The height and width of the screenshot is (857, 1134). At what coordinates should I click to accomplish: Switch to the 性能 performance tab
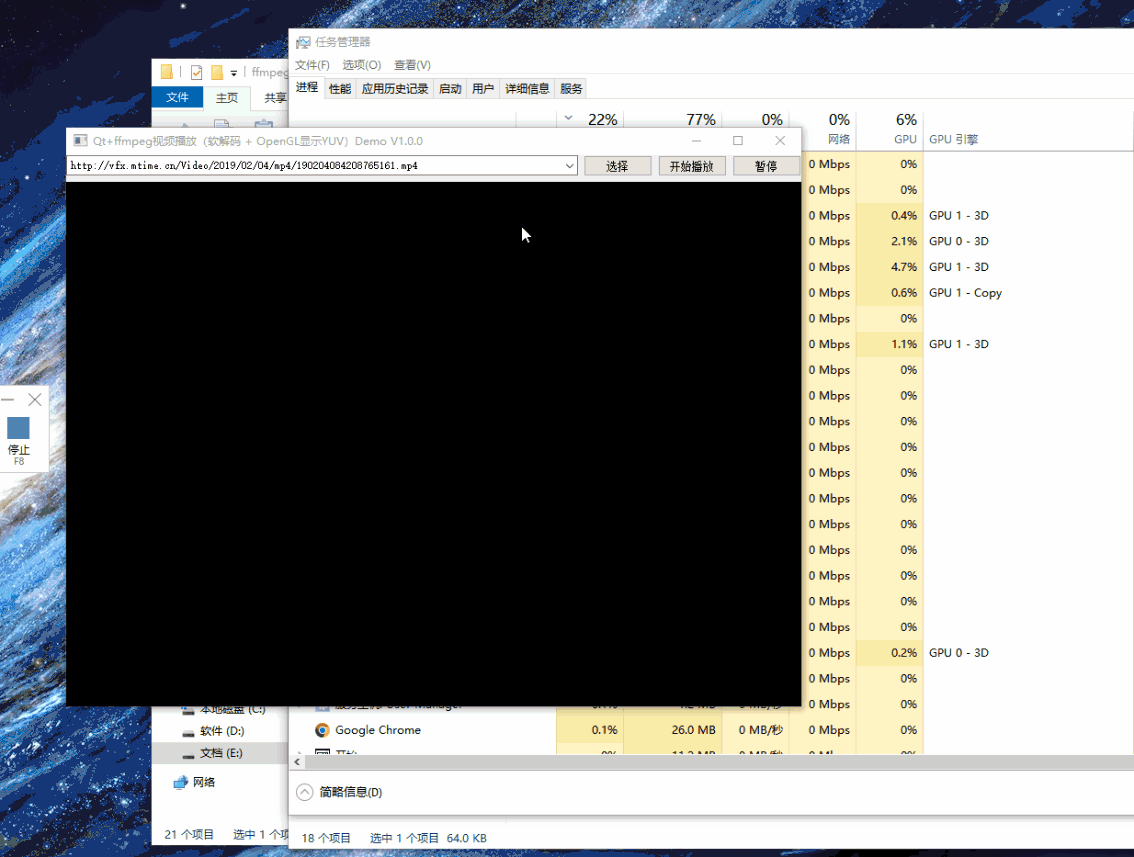(x=339, y=89)
